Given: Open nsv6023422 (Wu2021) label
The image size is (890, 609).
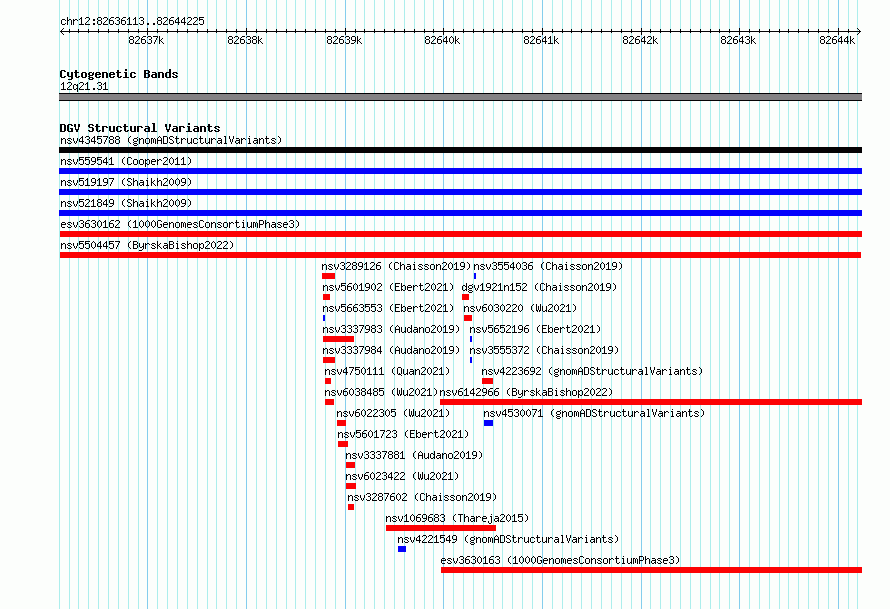Looking at the screenshot, I should point(402,476).
